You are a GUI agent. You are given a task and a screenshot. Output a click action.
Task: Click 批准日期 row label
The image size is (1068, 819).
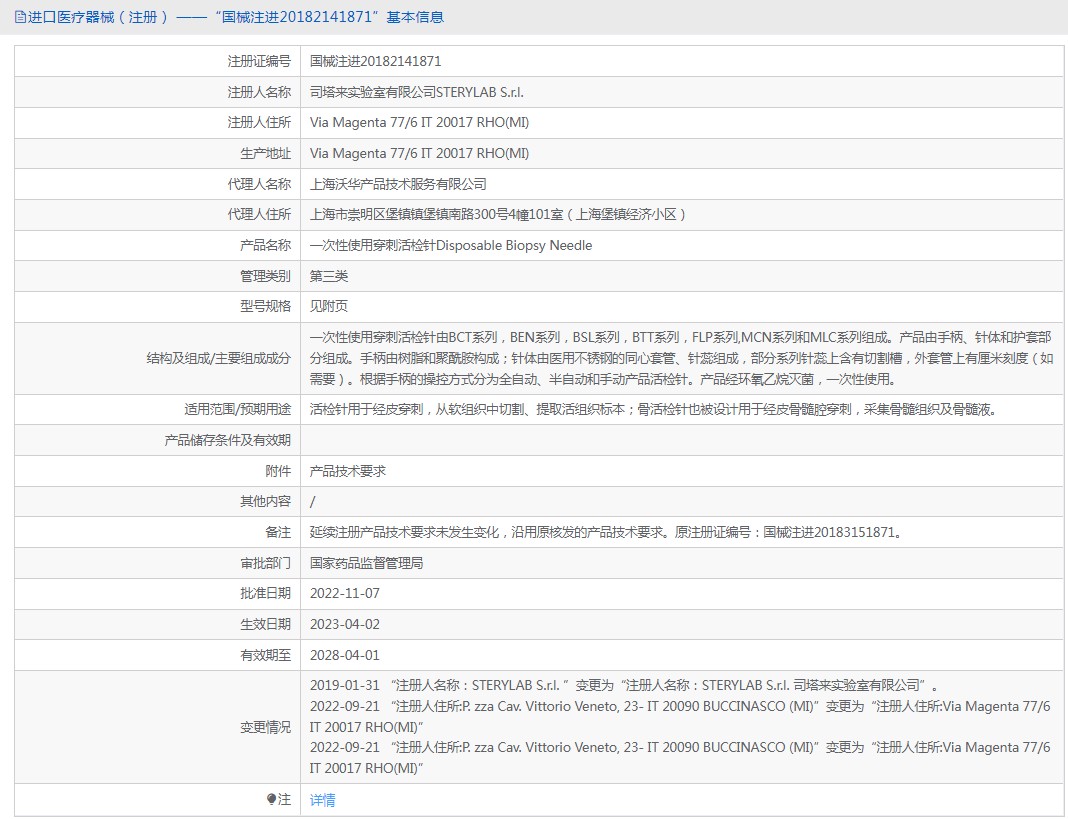pos(265,593)
